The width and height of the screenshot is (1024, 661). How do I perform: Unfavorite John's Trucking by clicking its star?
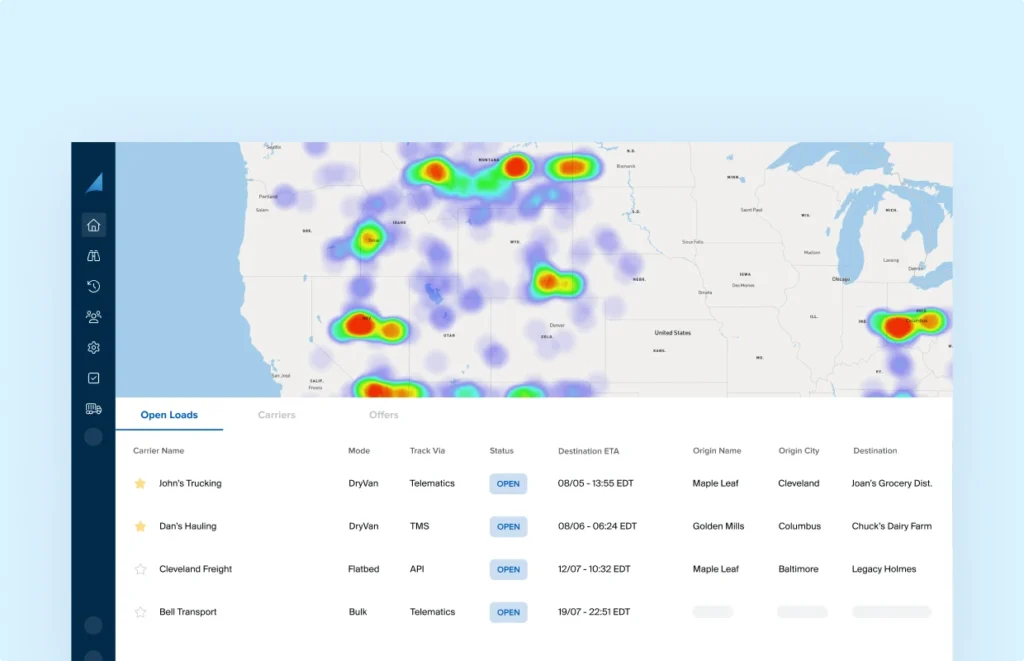click(x=140, y=483)
